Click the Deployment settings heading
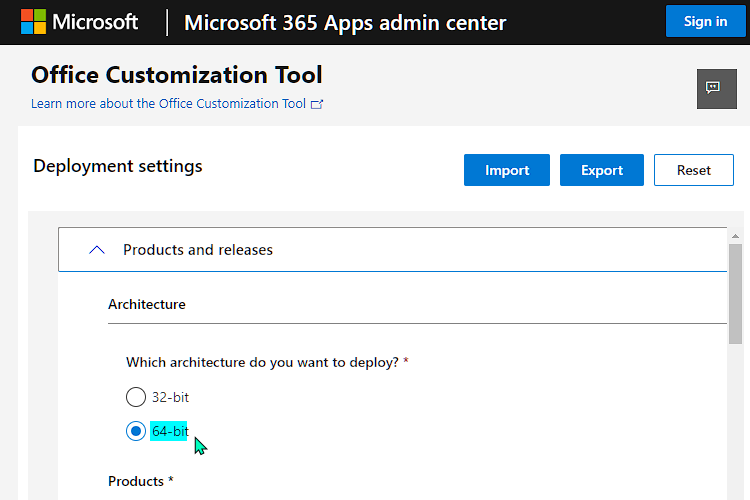This screenshot has height=500, width=750. (x=118, y=166)
